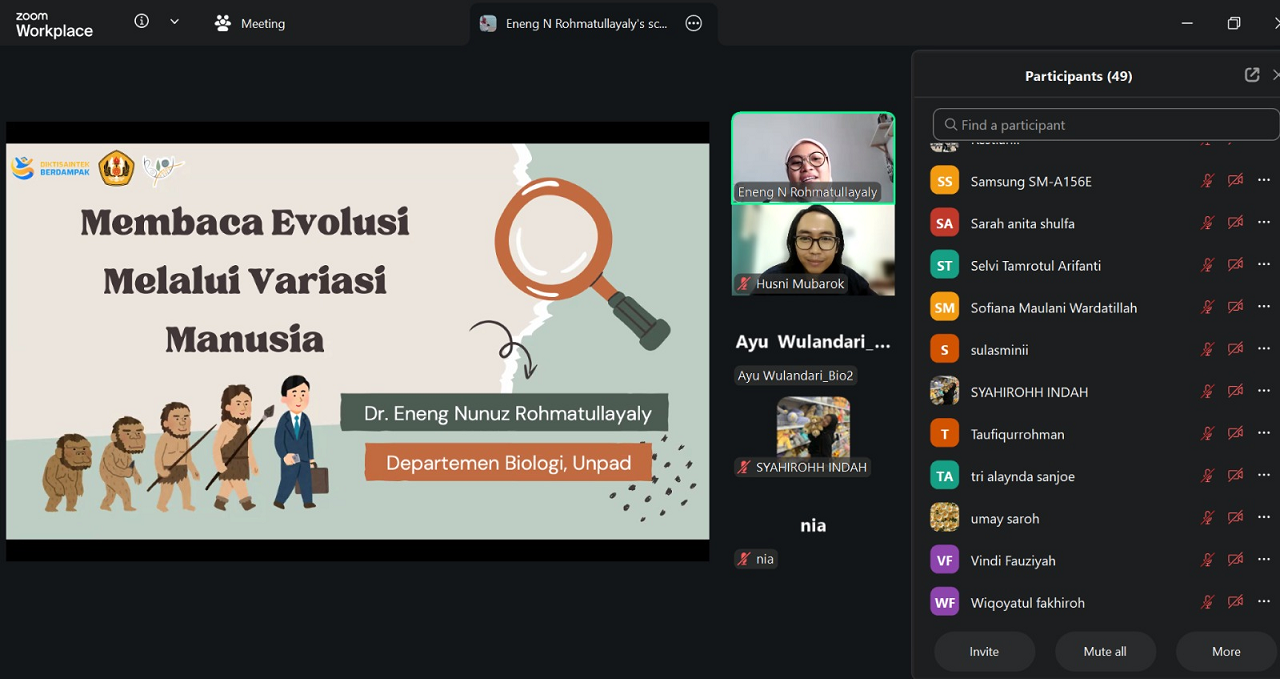Viewport: 1280px width, 679px height.
Task: Click the Find a participant search field
Action: pos(1106,125)
